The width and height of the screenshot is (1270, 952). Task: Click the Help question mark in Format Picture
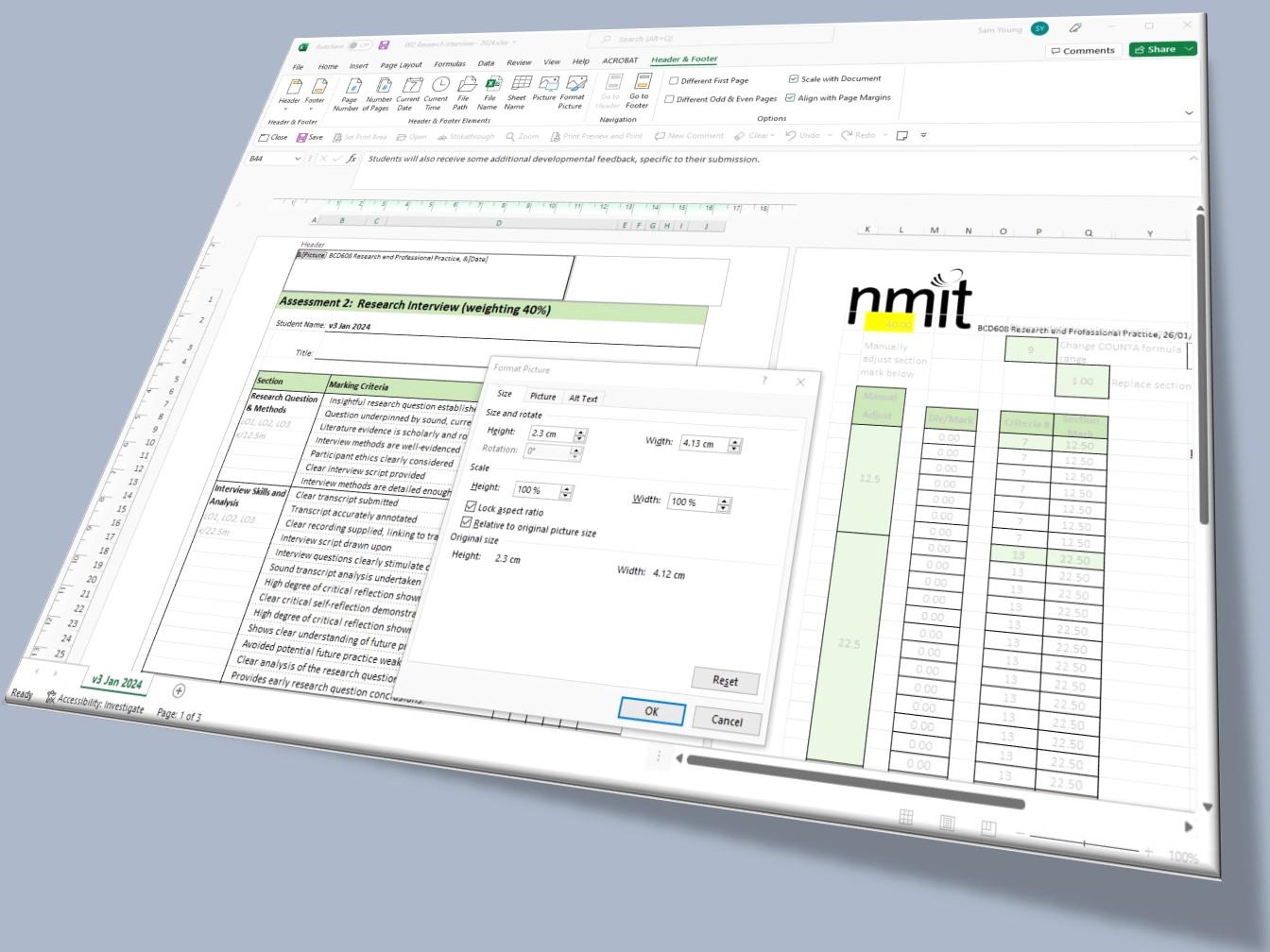point(764,380)
